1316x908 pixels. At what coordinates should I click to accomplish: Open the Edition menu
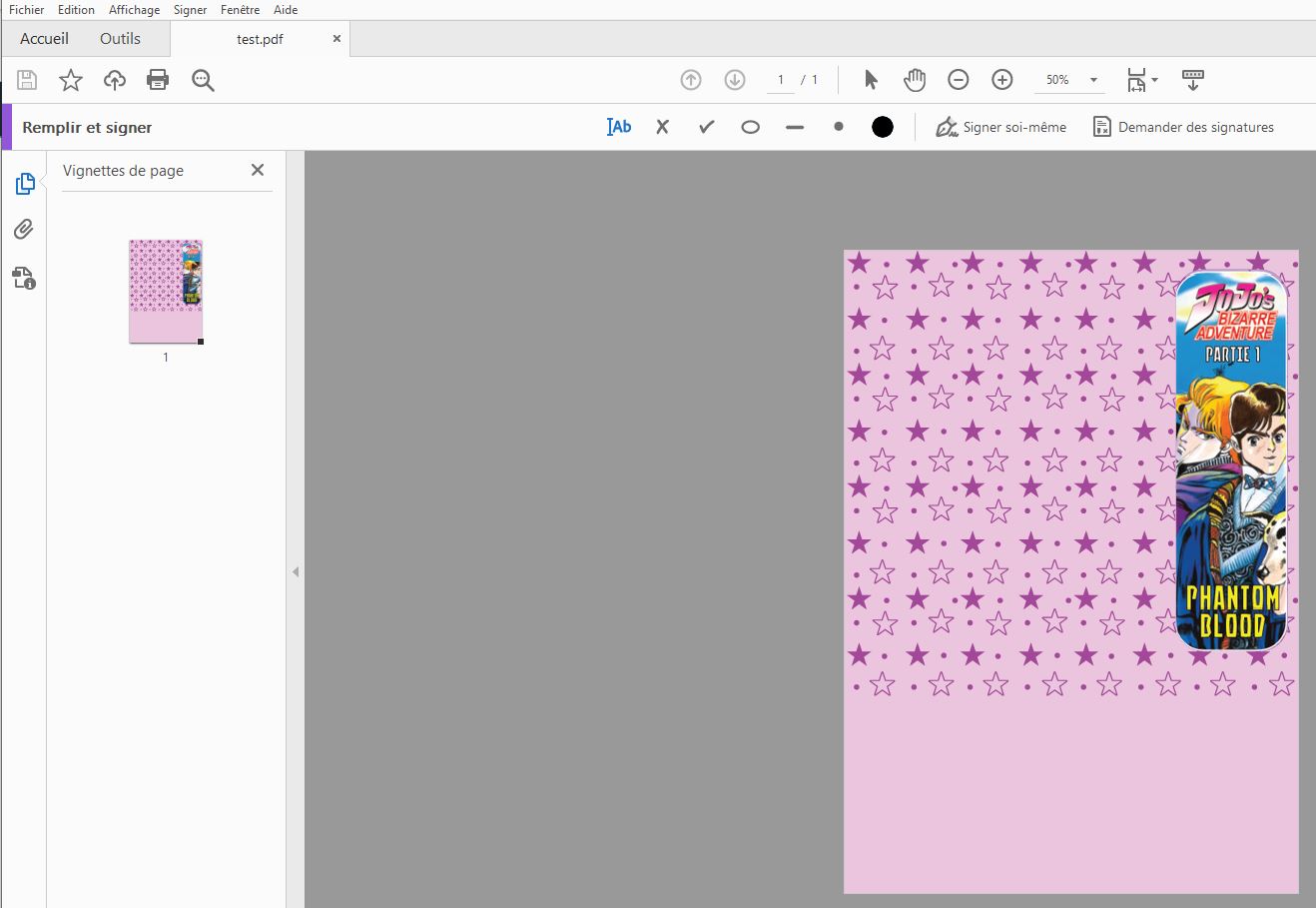tap(76, 9)
